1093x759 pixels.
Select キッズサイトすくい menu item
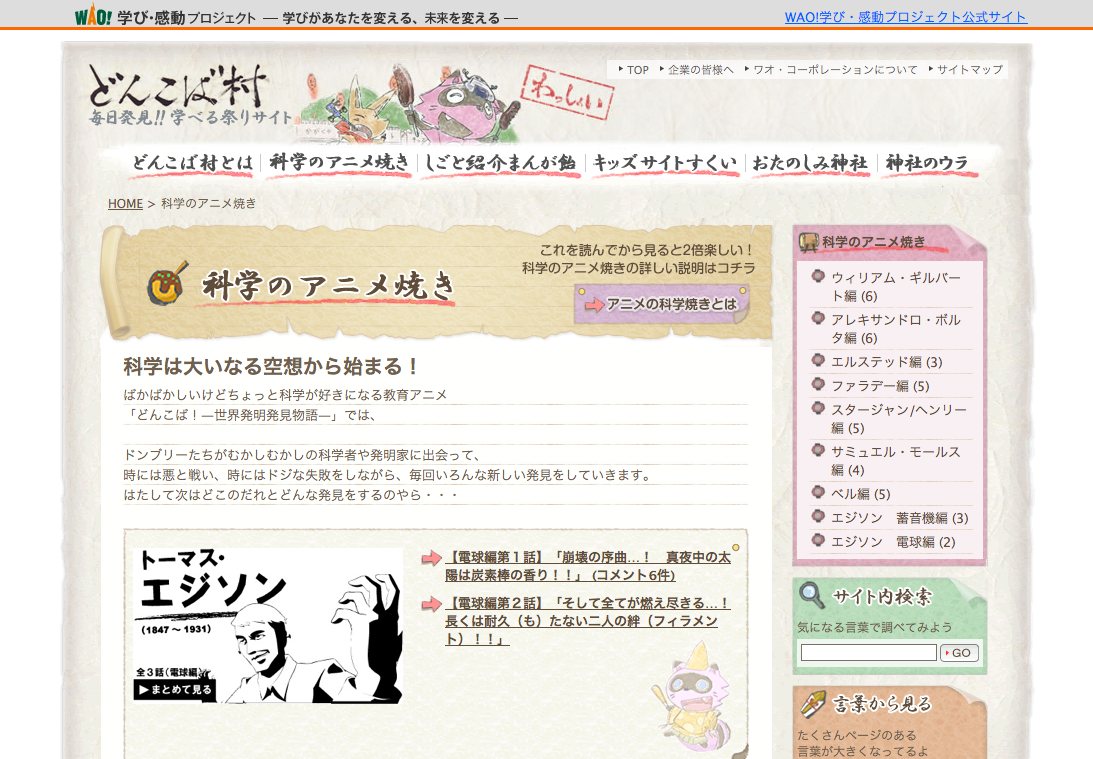(665, 163)
